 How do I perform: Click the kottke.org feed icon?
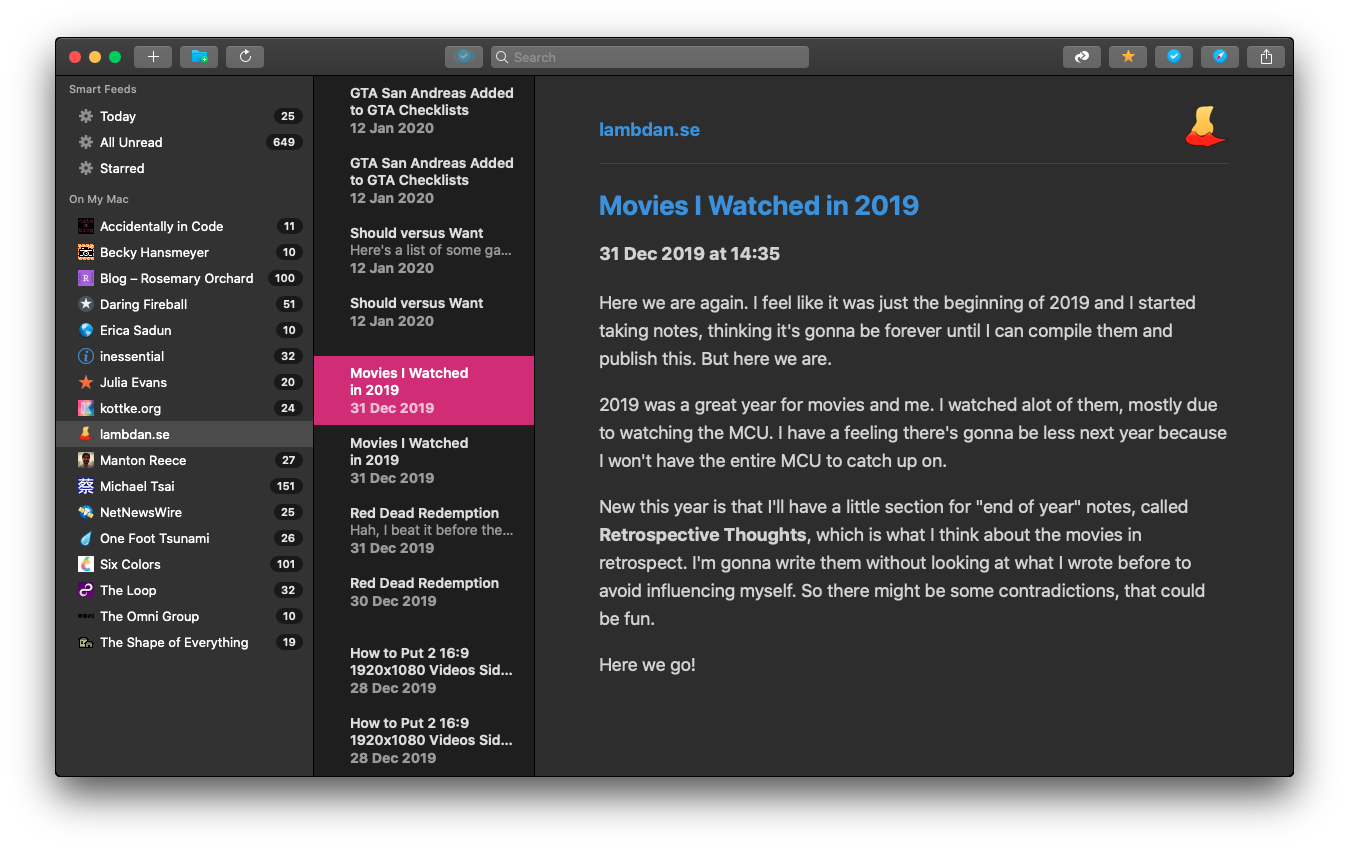pos(86,408)
